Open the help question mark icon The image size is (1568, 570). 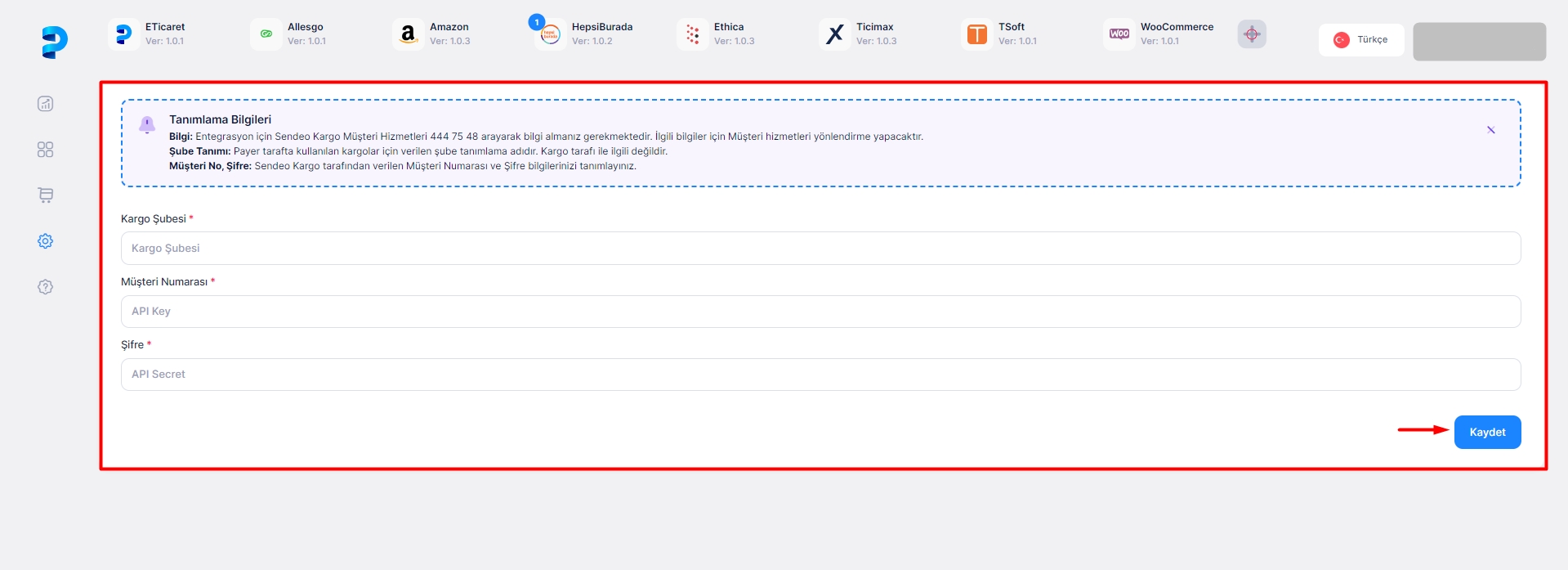tap(46, 287)
